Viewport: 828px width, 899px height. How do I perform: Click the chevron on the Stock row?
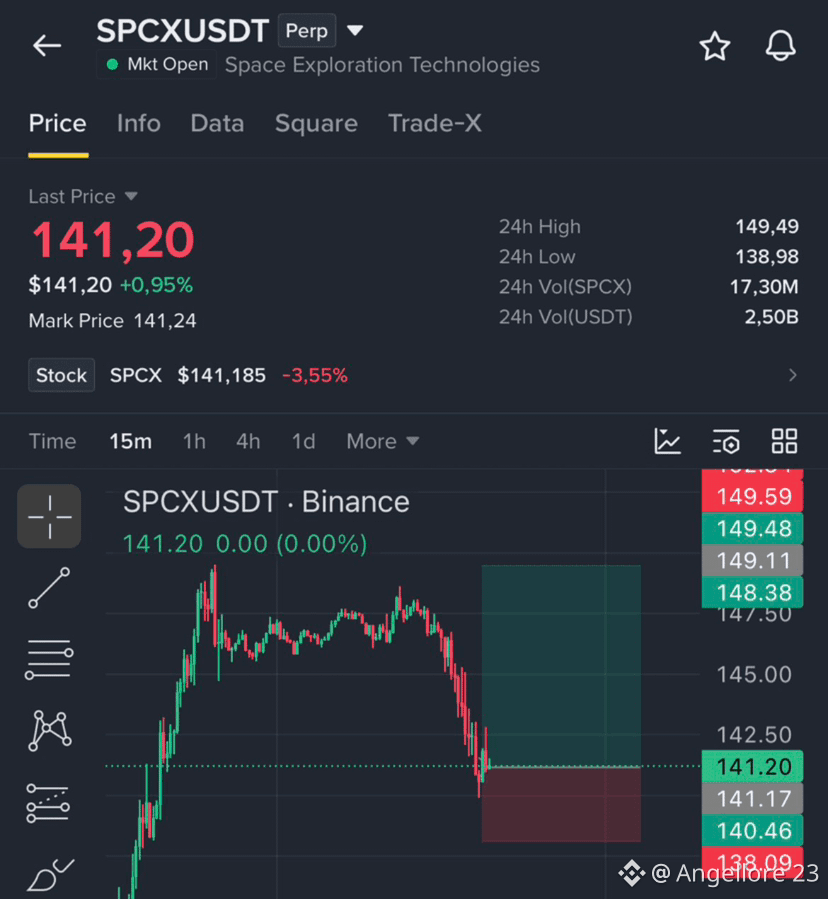click(x=792, y=376)
